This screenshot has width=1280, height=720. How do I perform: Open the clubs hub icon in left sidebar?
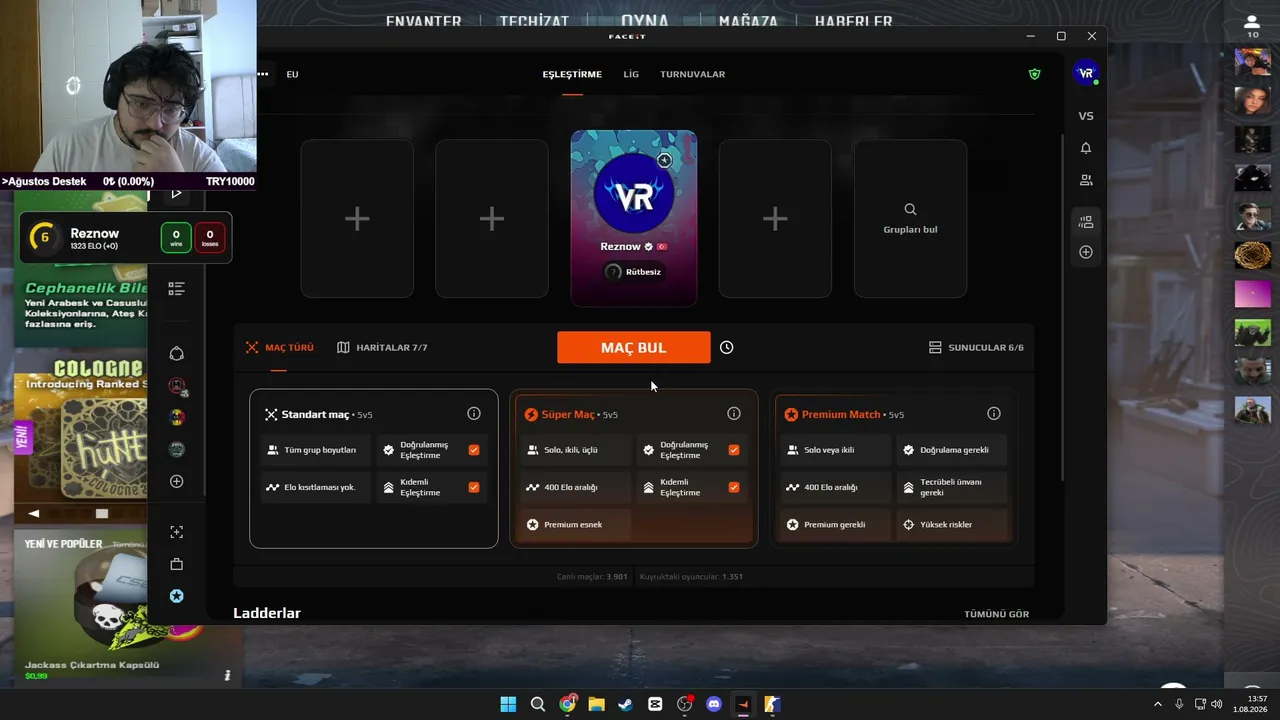177,353
